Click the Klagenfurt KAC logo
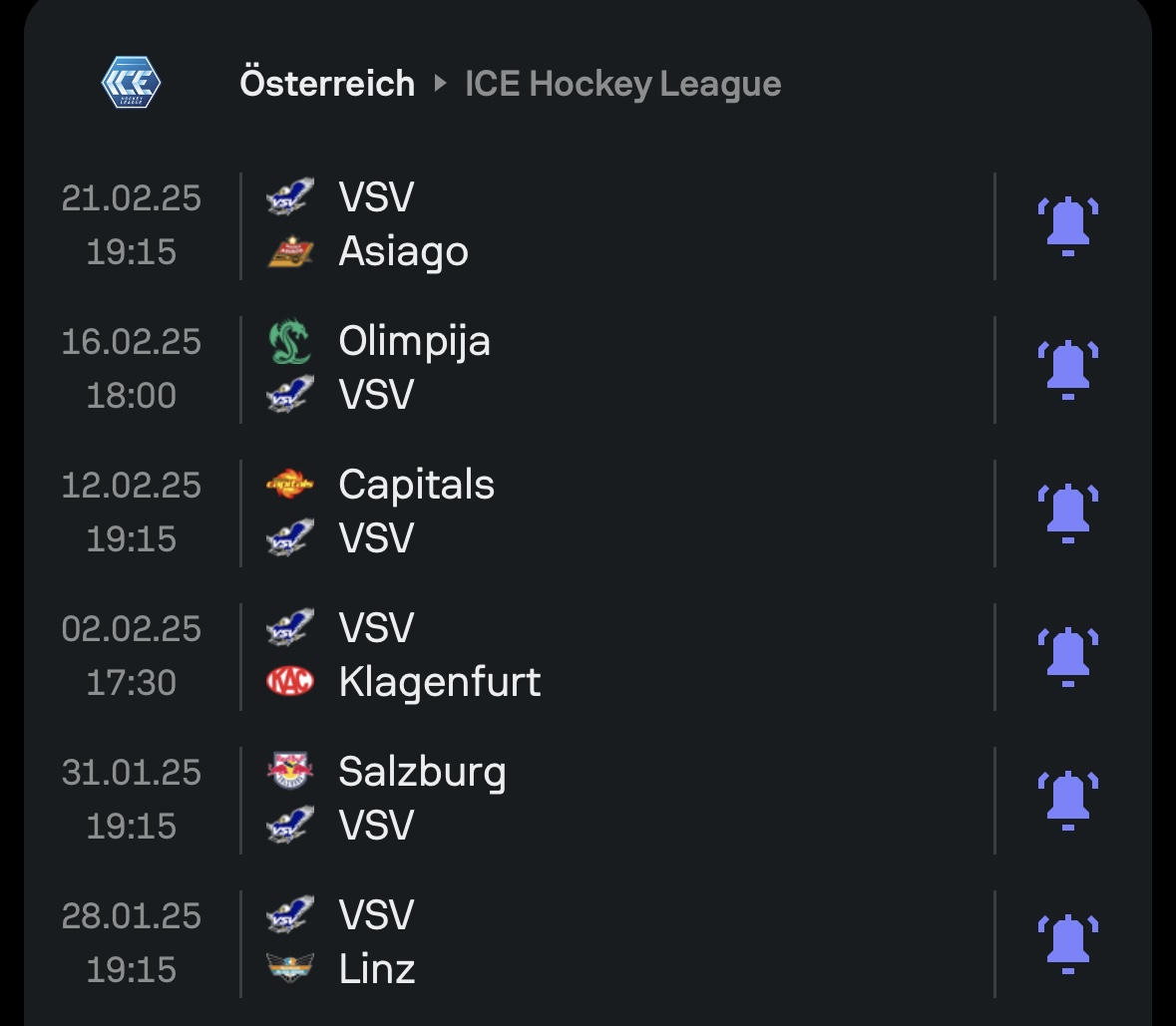This screenshot has width=1176, height=1026. click(x=290, y=683)
